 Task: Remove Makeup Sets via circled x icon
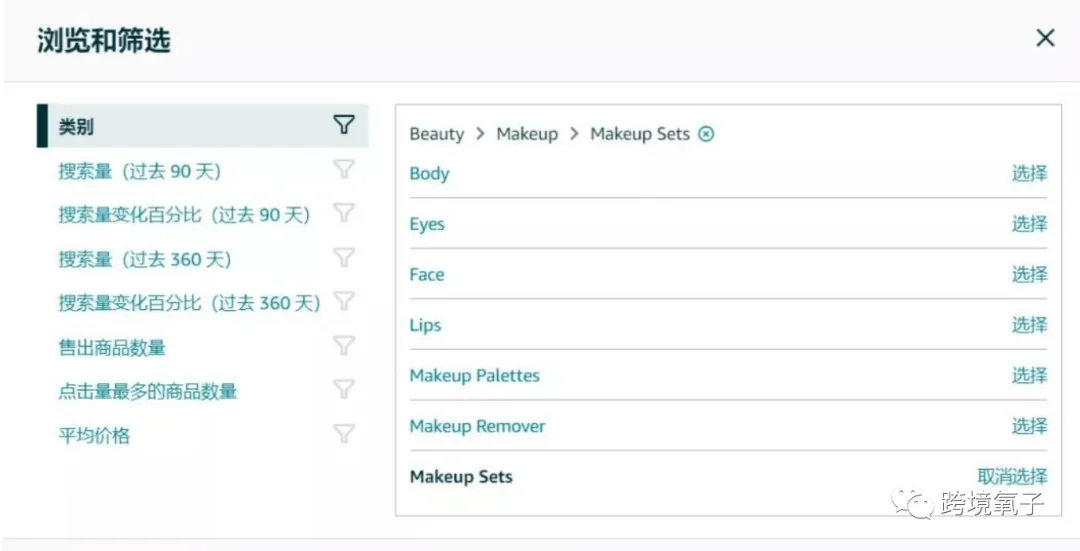pyautogui.click(x=706, y=134)
